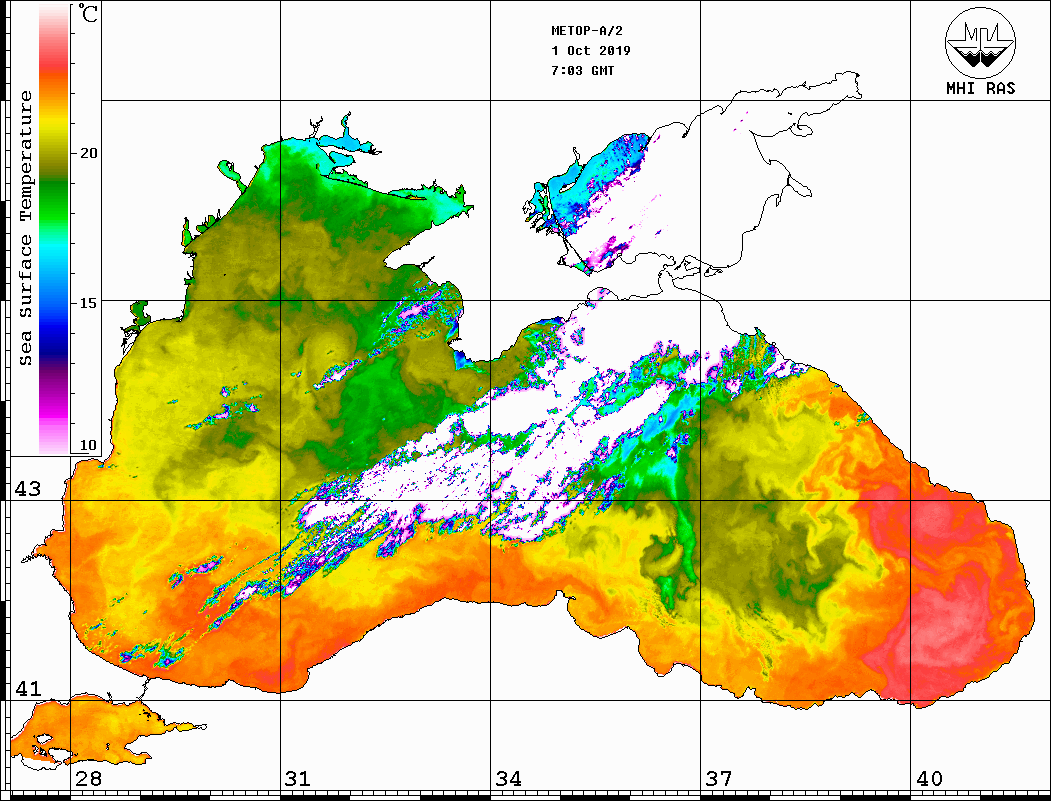Click the 15 tick label on color scale
The height and width of the screenshot is (801, 1051).
[x=88, y=303]
